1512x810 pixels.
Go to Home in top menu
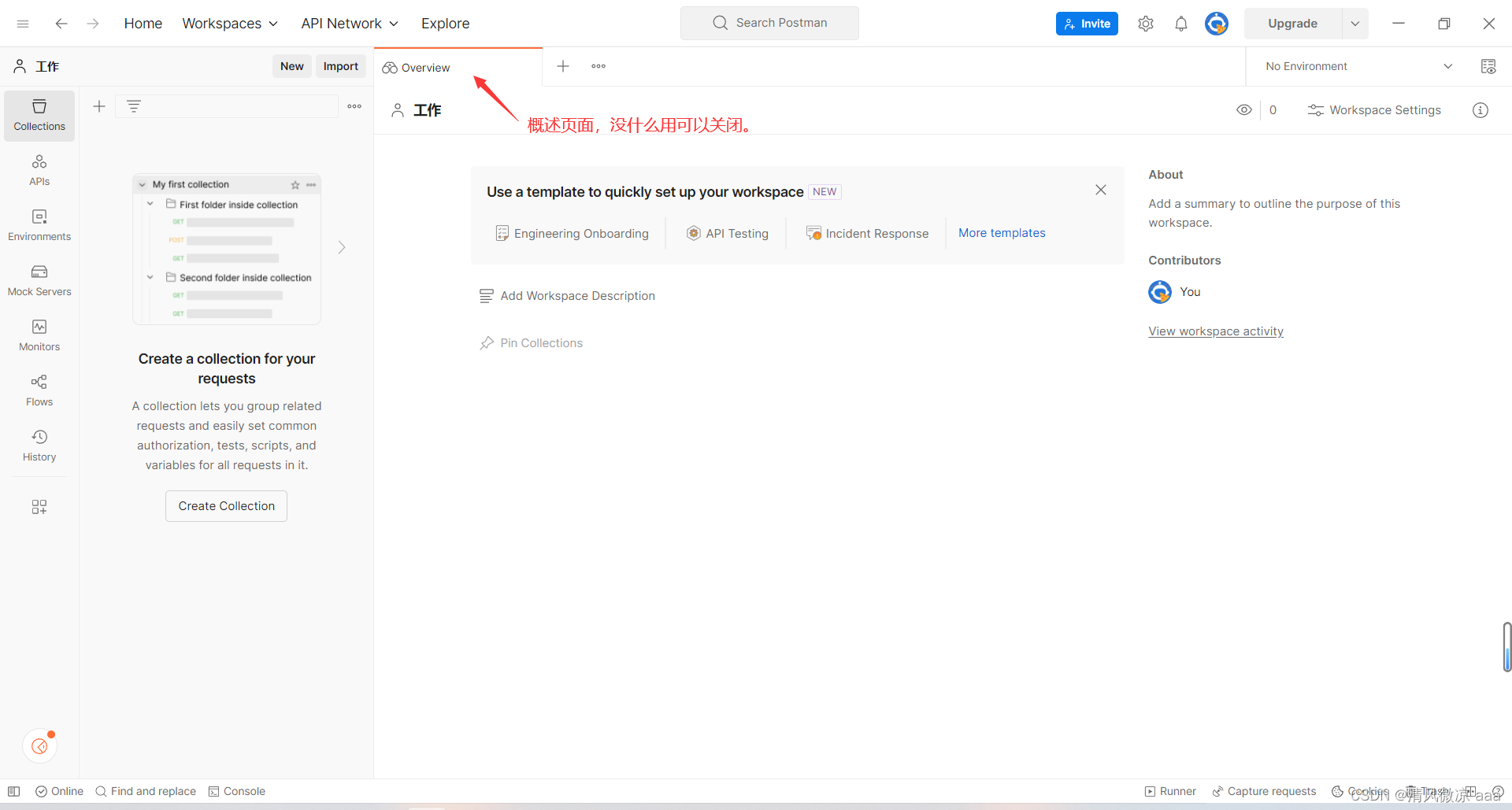point(143,24)
